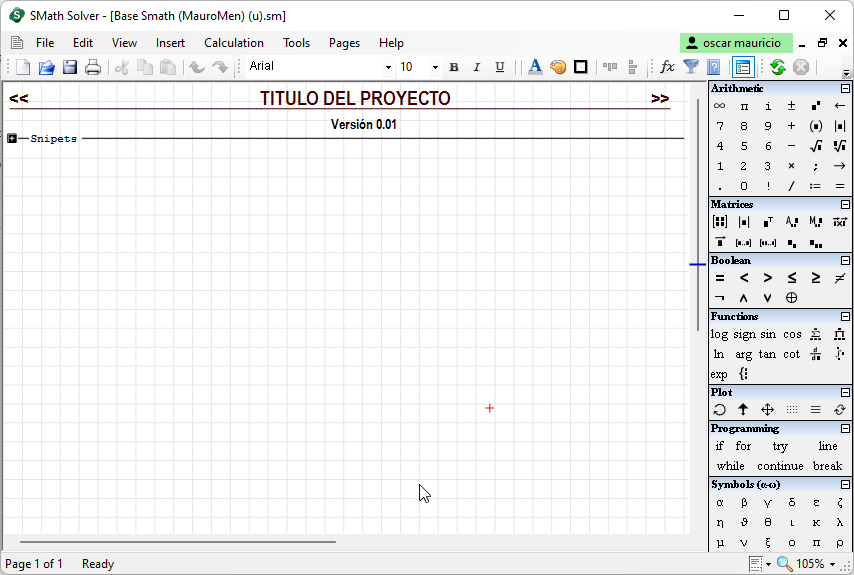Toggle italic text formatting
This screenshot has width=854, height=575.
476,67
